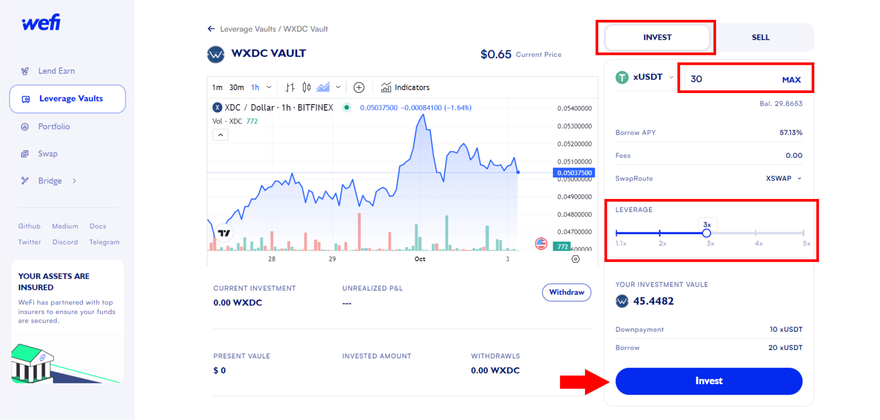Click the back arrow to Leverage Vaults
Screen dimensions: 880x420
211,29
